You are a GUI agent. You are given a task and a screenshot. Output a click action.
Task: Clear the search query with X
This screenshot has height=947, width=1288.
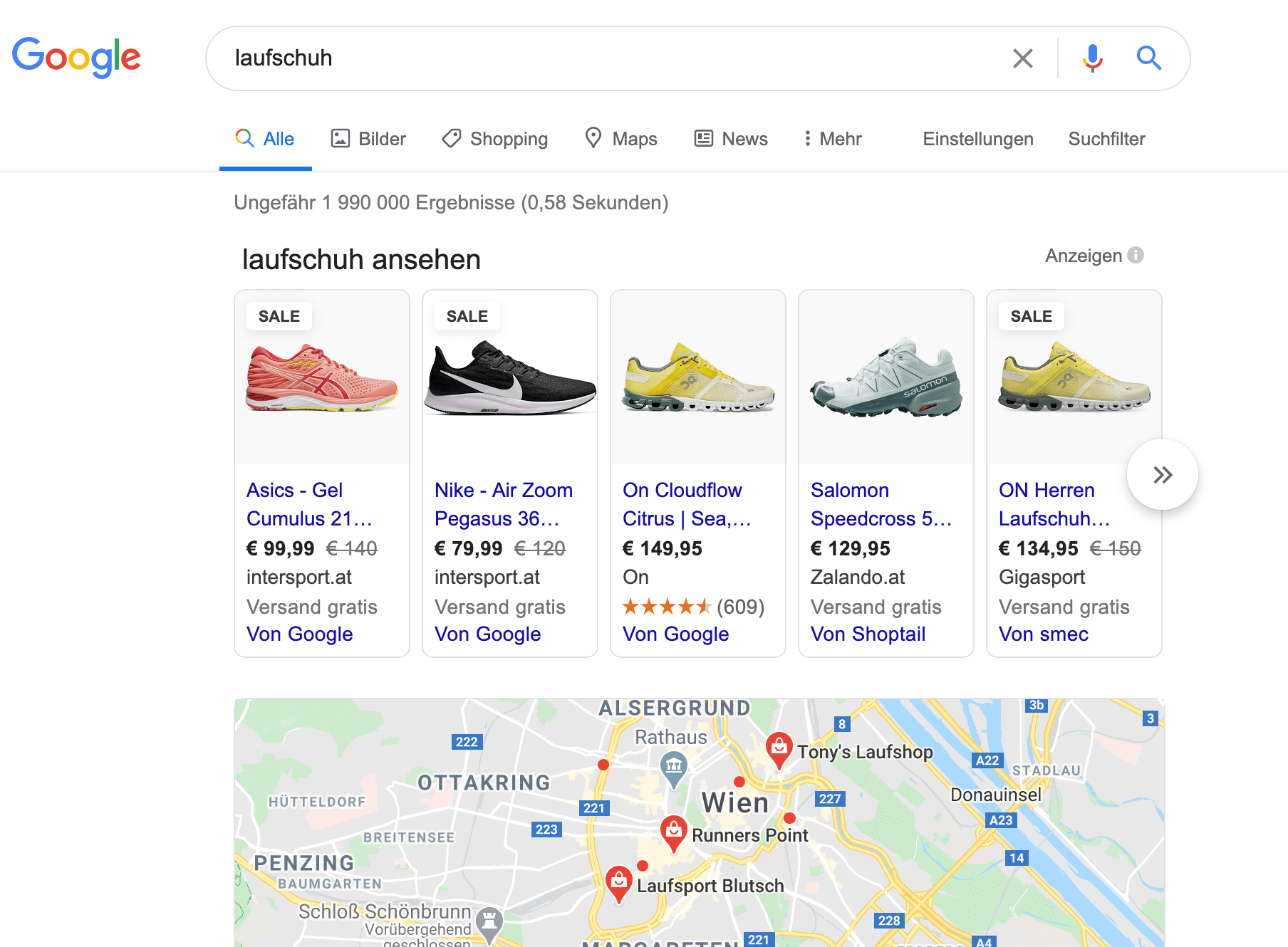[x=1022, y=58]
